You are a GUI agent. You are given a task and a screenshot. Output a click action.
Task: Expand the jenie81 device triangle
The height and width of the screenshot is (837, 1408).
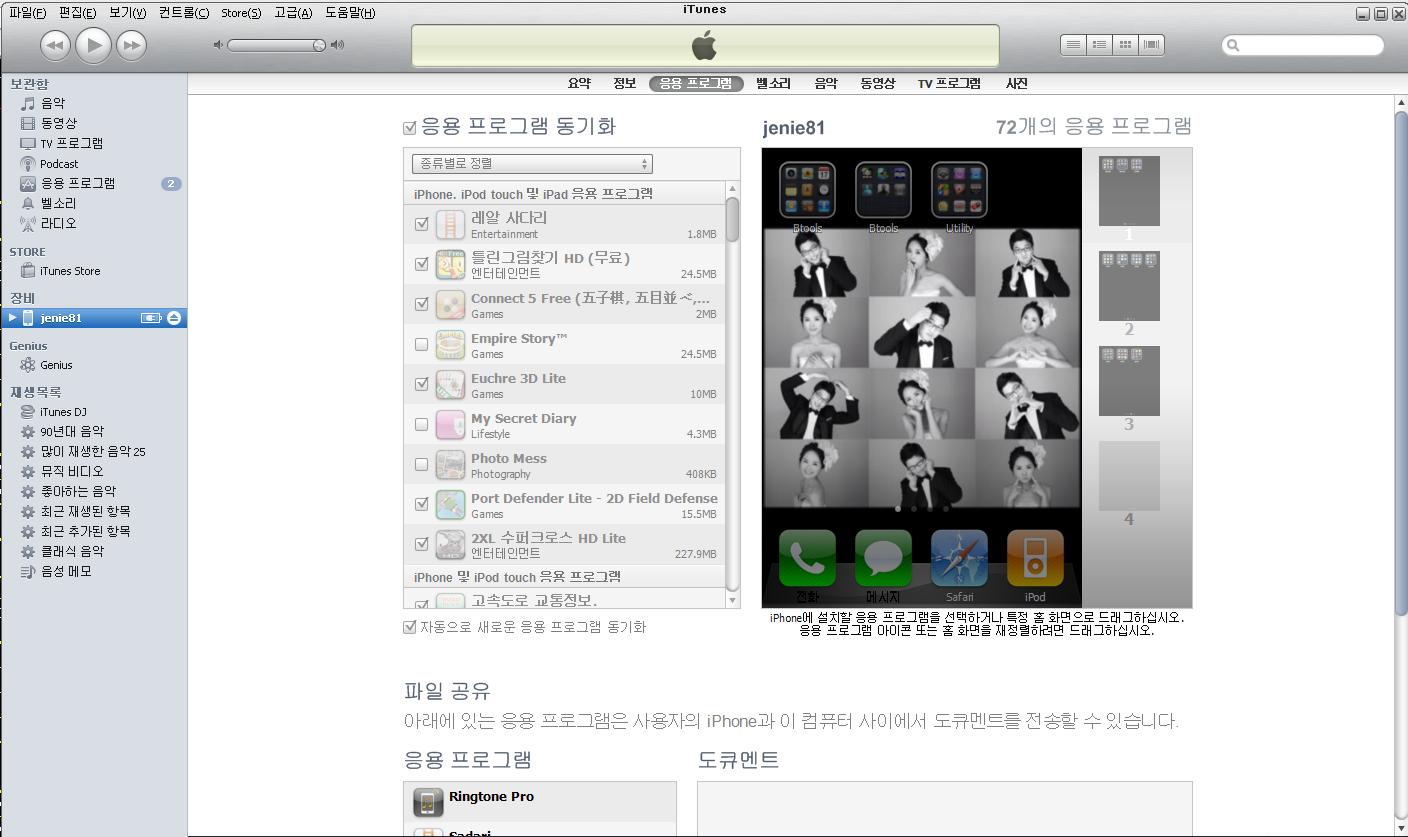[x=12, y=318]
